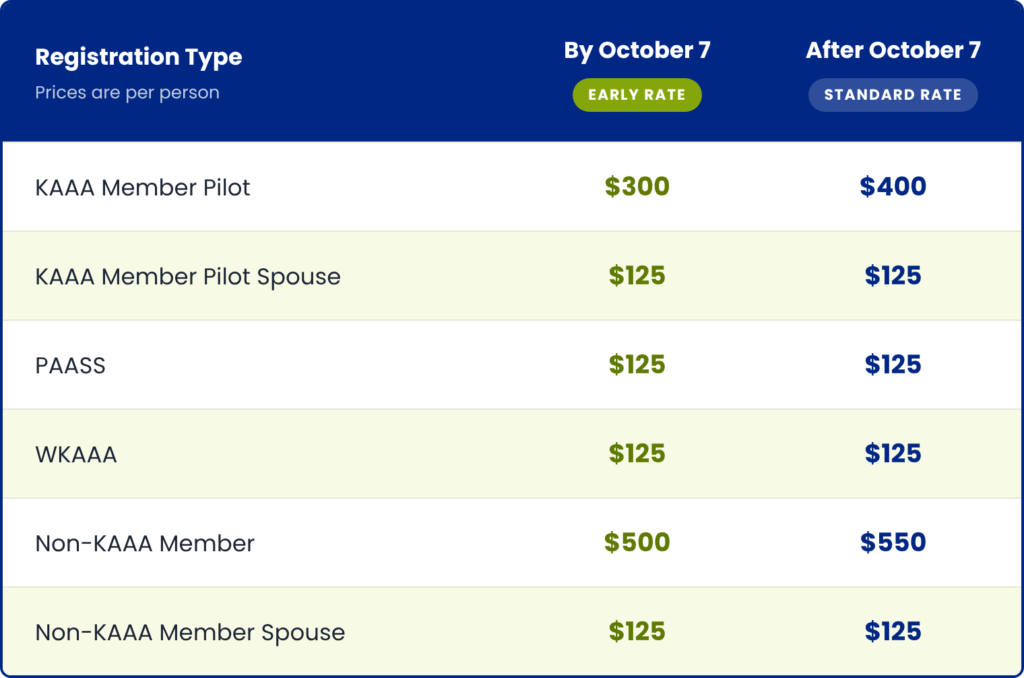Click the After October 7 column header
The height and width of the screenshot is (678, 1024).
(893, 50)
